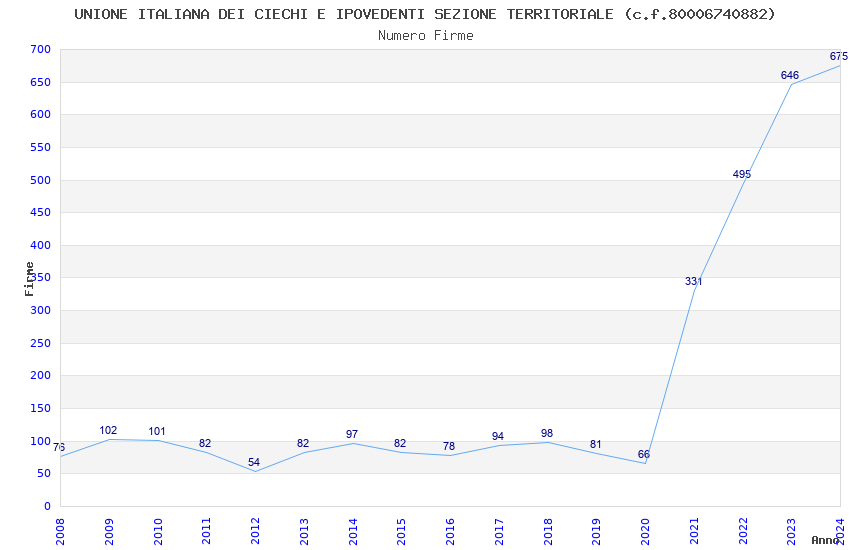Click data label 331 for 2021
This screenshot has width=850, height=550.
pyautogui.click(x=693, y=281)
